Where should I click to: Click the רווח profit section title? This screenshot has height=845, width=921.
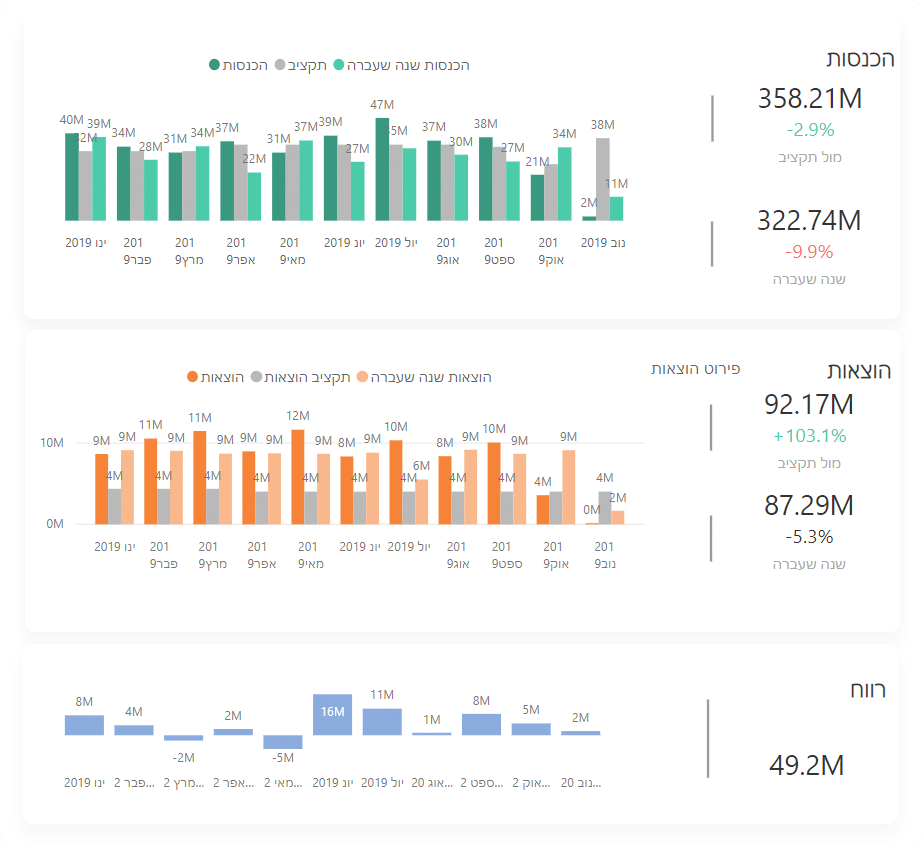click(866, 689)
